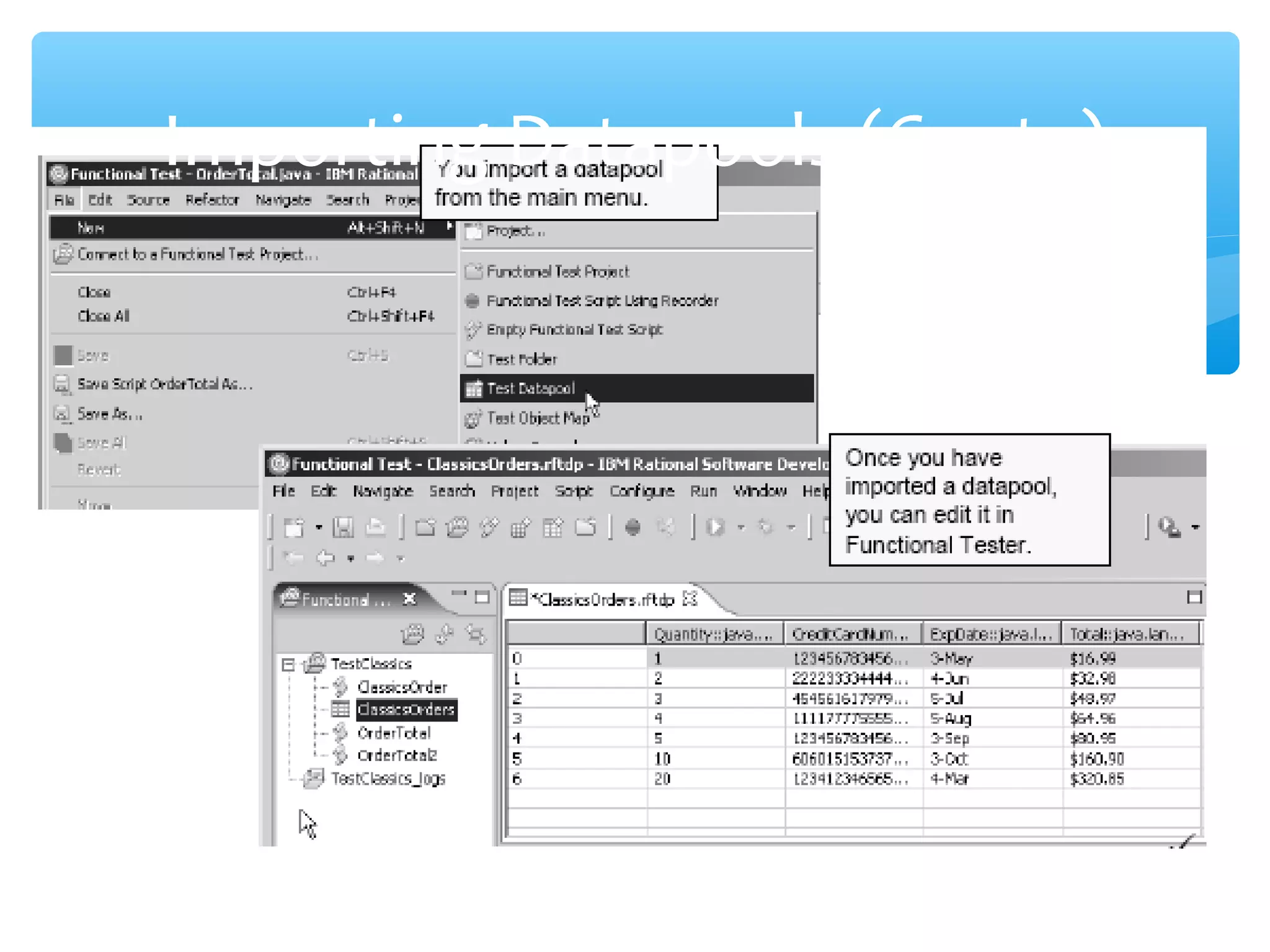Open the New wizard dropdown arrow
Image resolution: width=1270 pixels, height=952 pixels.
[x=319, y=527]
